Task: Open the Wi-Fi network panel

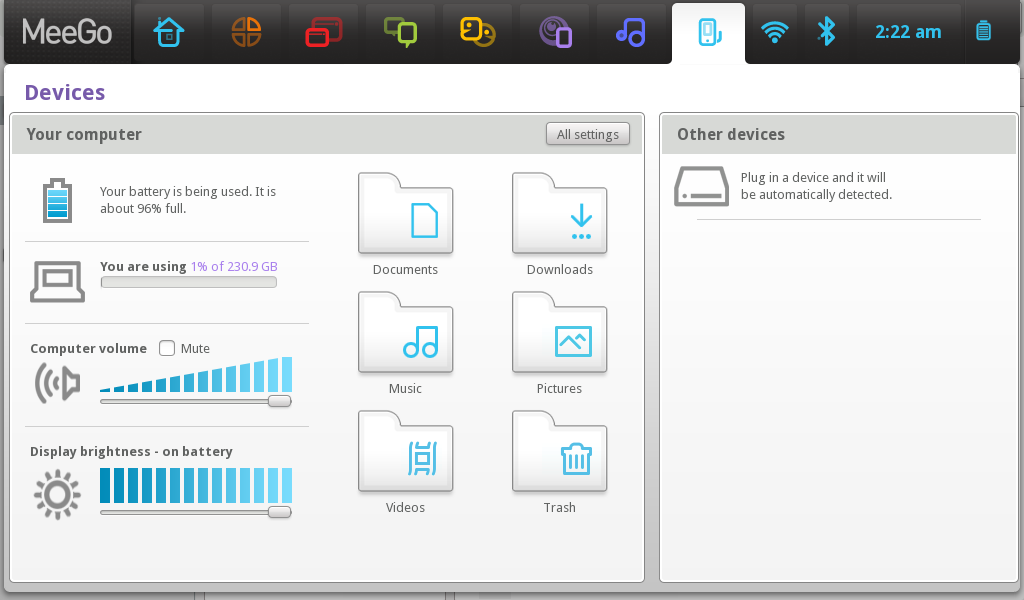Action: pos(773,31)
